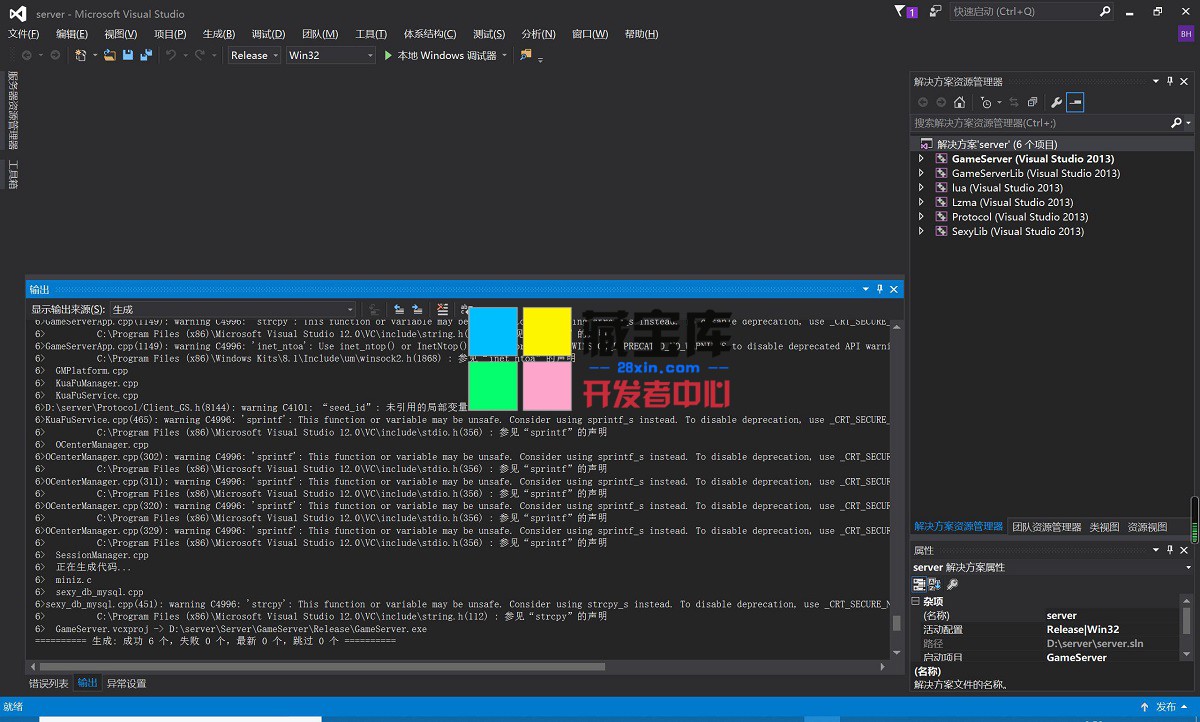Click the Alphabetical sort icon in Properties
Viewport: 1200px width, 722px height.
934,584
